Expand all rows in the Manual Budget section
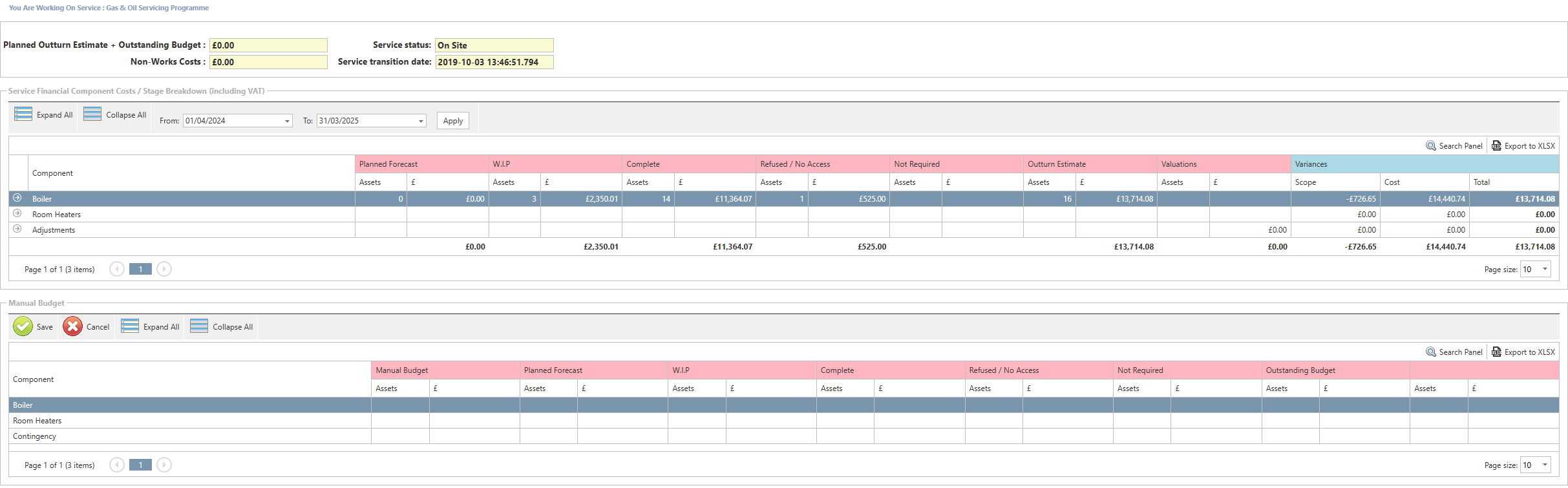Viewport: 1568px width, 488px height. pos(151,326)
